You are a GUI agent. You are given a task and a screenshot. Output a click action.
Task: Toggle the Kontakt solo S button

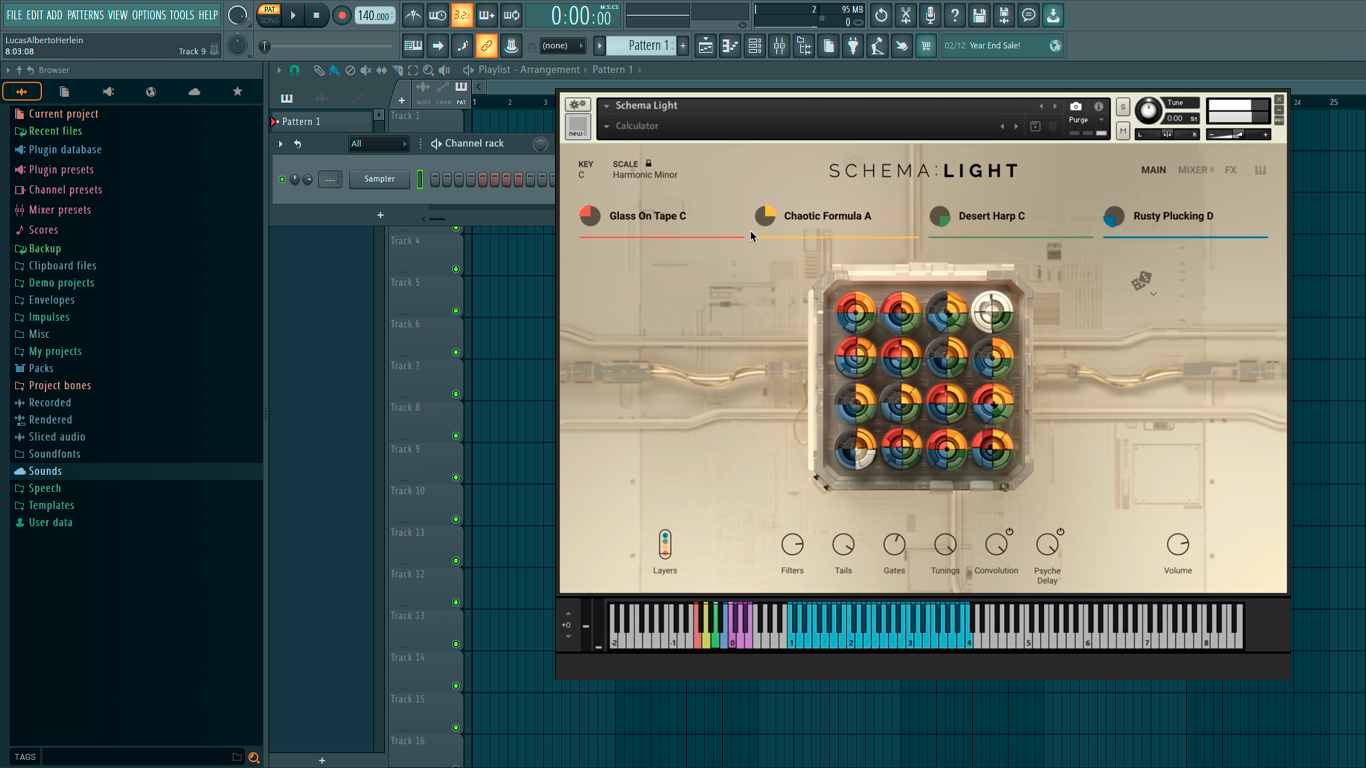pos(1123,107)
